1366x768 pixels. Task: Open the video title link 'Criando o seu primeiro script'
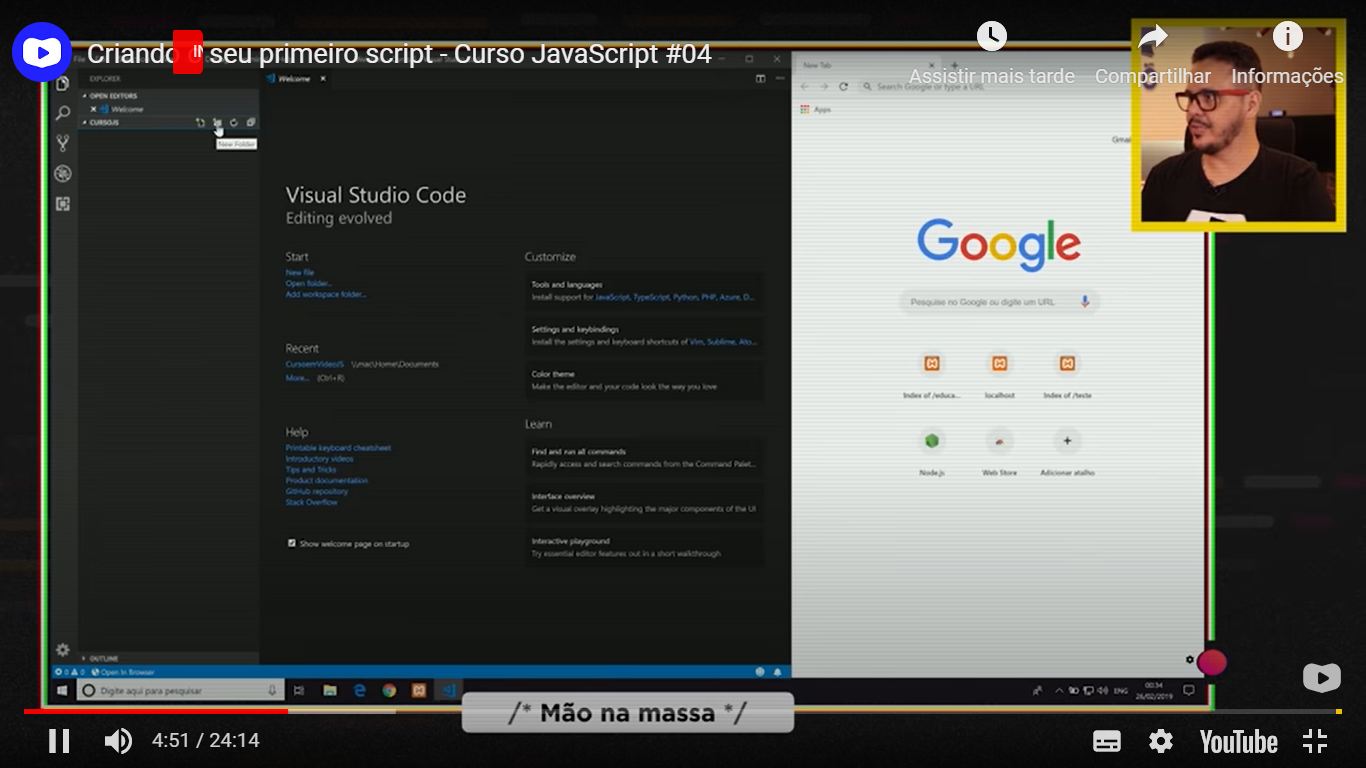pos(399,54)
